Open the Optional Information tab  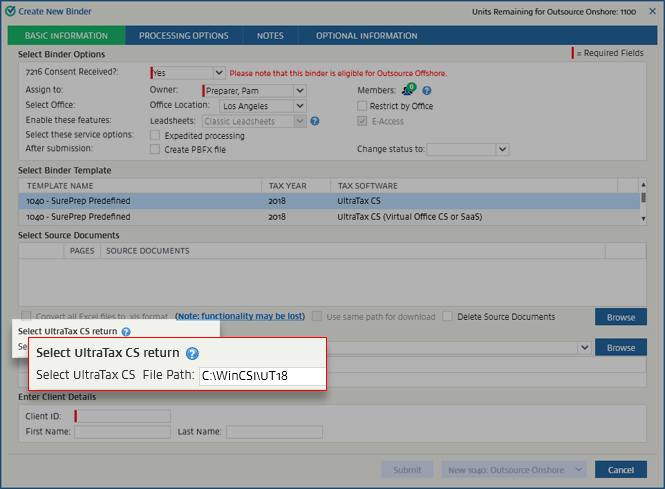tap(366, 36)
